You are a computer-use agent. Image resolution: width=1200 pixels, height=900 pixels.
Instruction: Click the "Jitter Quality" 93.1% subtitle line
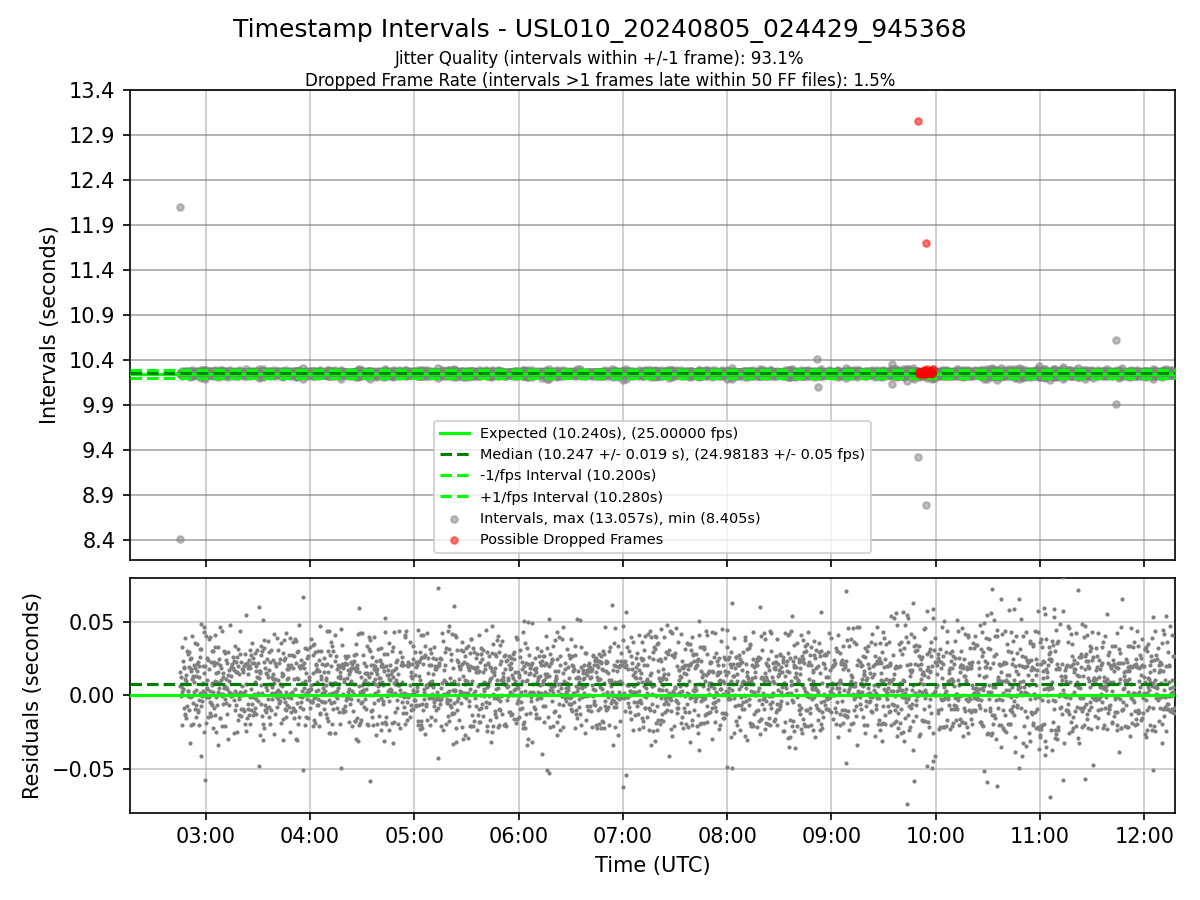pyautogui.click(x=599, y=59)
